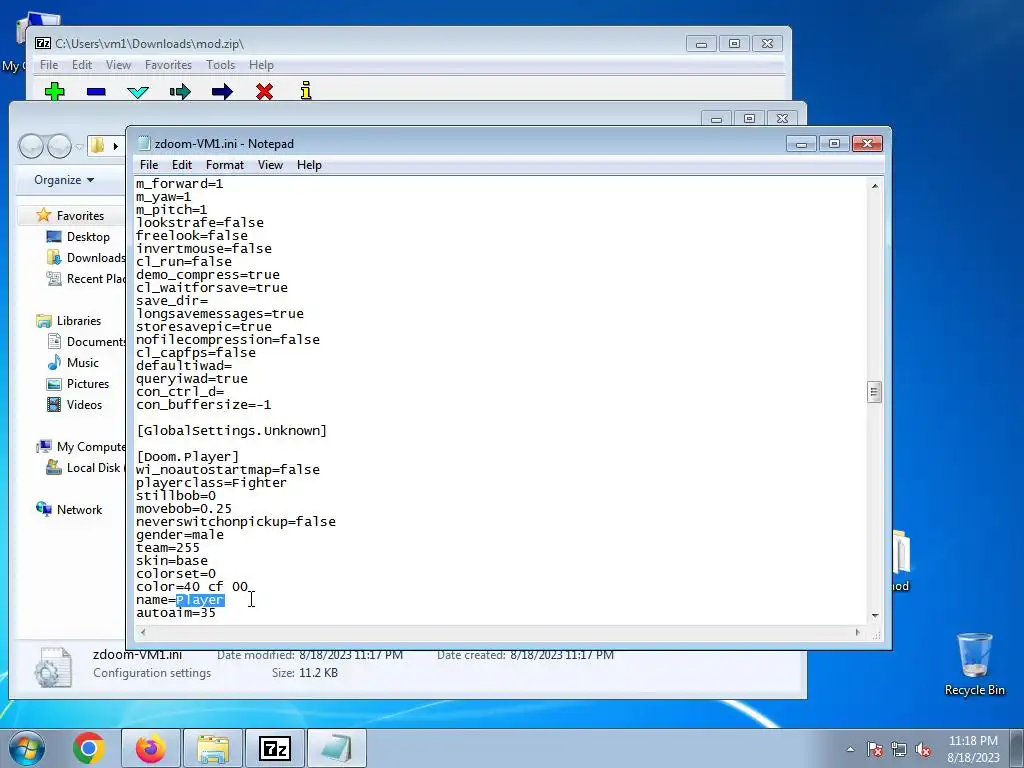The height and width of the screenshot is (768, 1024).
Task: Switch to Notepad taskbar button
Action: [x=336, y=748]
